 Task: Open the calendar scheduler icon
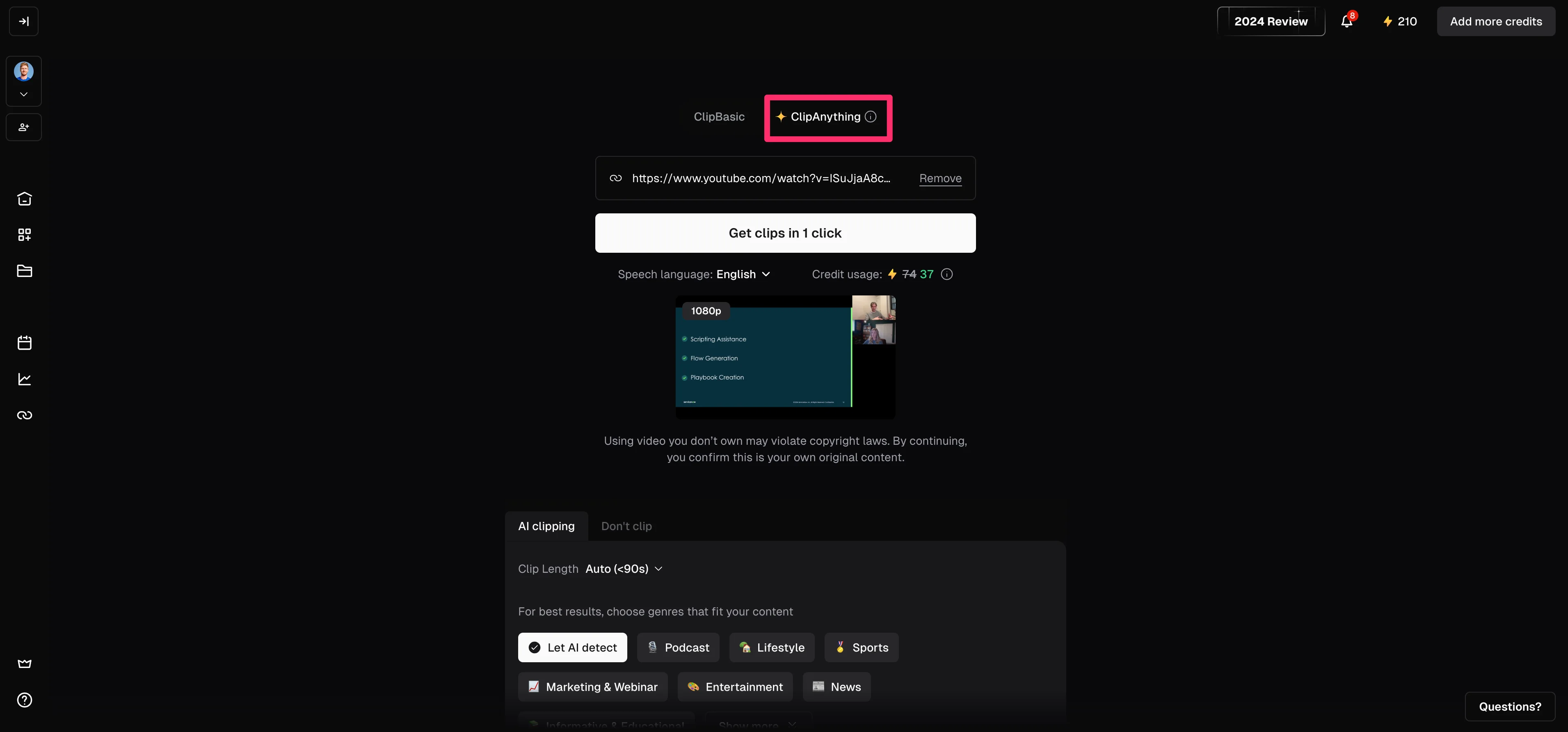coord(24,343)
